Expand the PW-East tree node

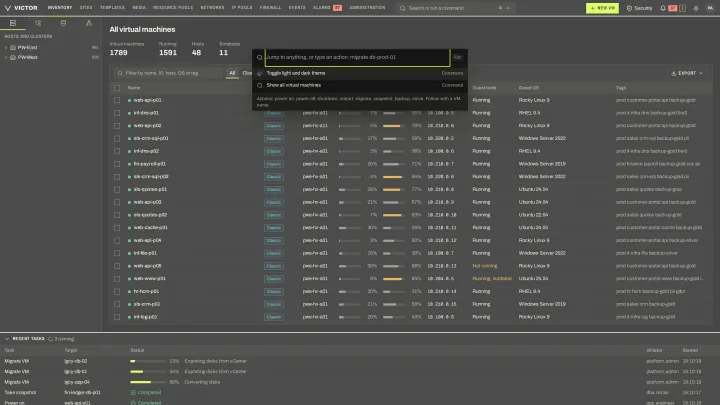click(x=6, y=47)
